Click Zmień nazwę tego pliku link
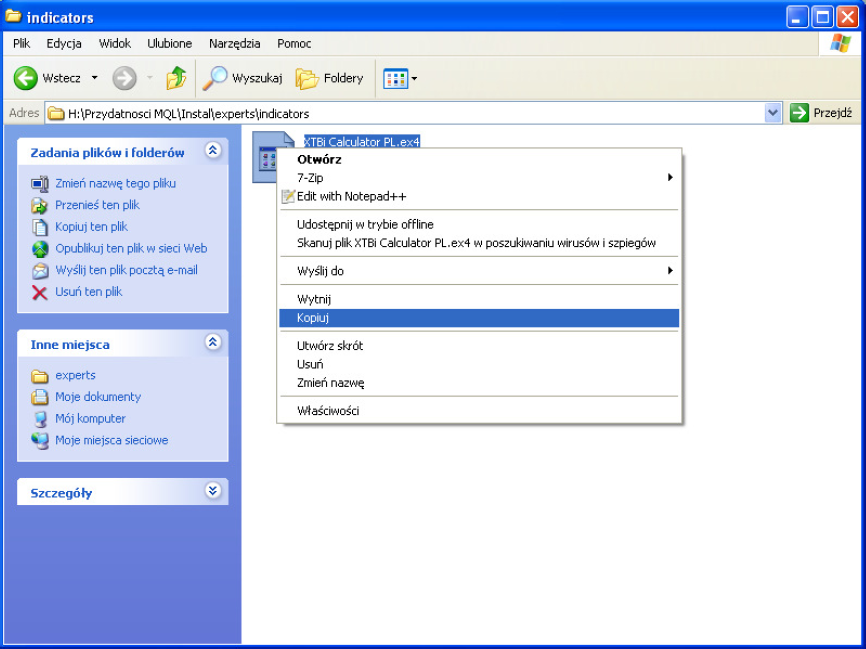The height and width of the screenshot is (649, 866). pos(115,184)
